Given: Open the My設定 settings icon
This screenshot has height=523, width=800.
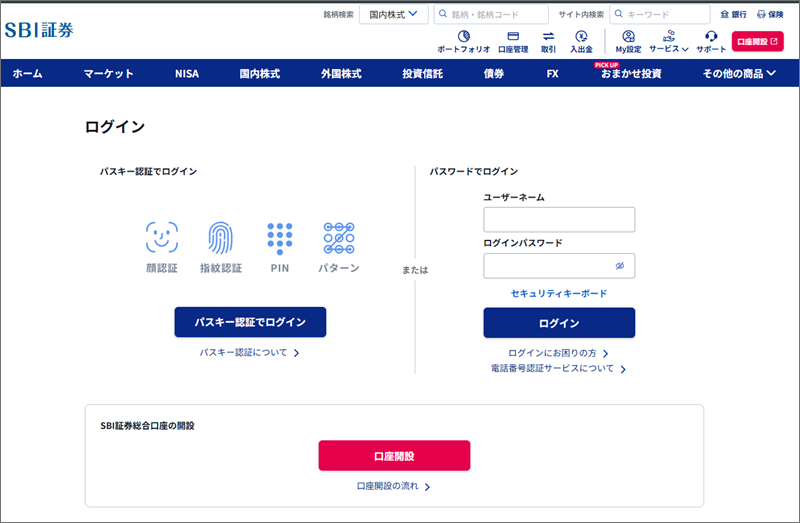Looking at the screenshot, I should coord(628,41).
